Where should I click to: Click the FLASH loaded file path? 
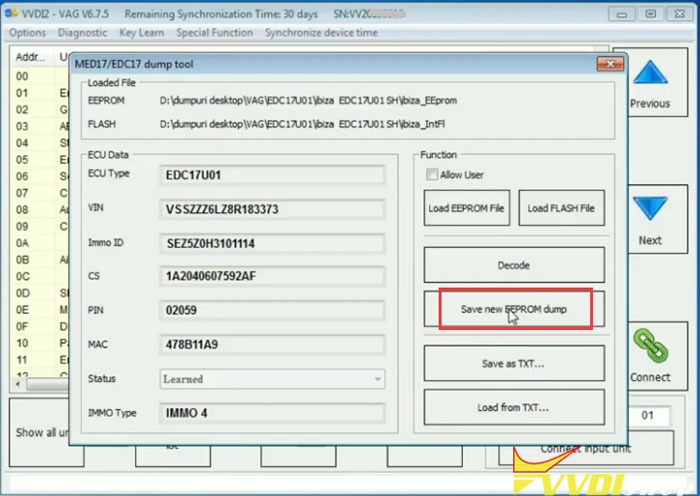pyautogui.click(x=302, y=124)
